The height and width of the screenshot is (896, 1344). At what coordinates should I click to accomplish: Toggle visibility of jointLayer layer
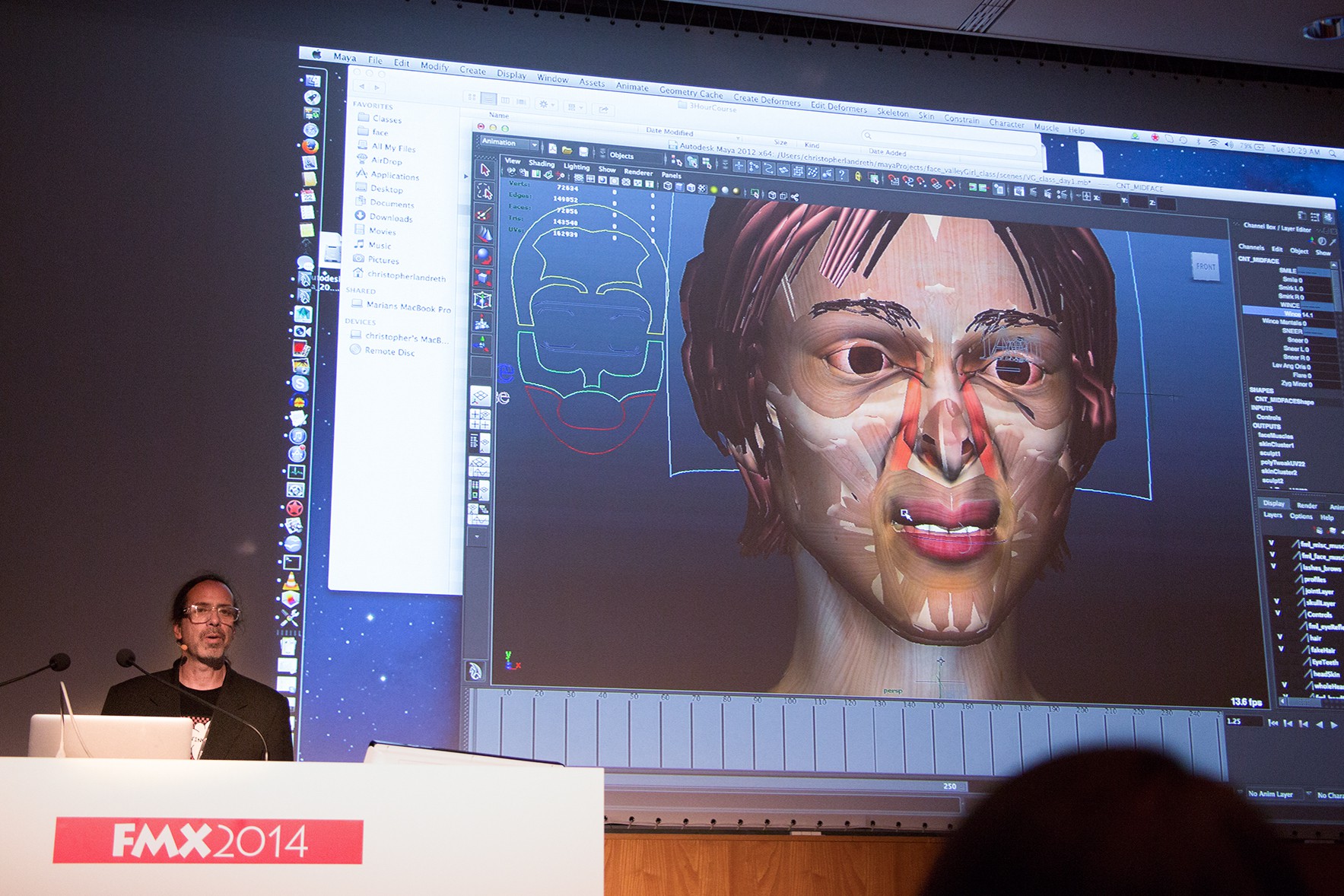pos(1276,589)
